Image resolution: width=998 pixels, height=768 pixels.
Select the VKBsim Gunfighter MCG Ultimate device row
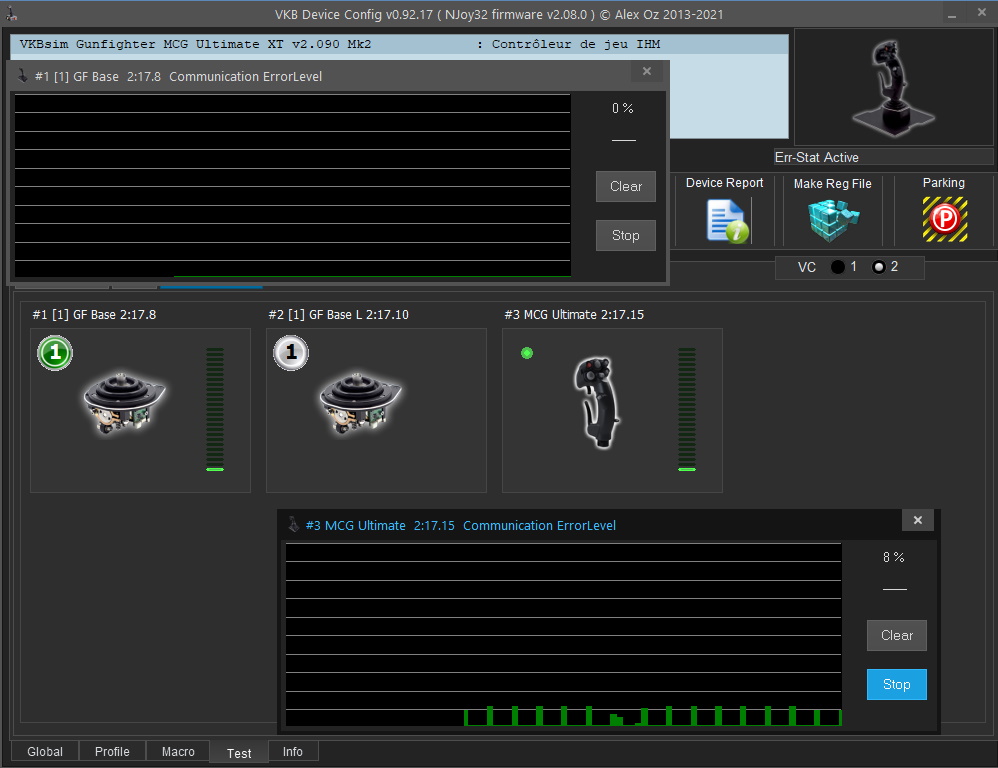pyautogui.click(x=399, y=45)
